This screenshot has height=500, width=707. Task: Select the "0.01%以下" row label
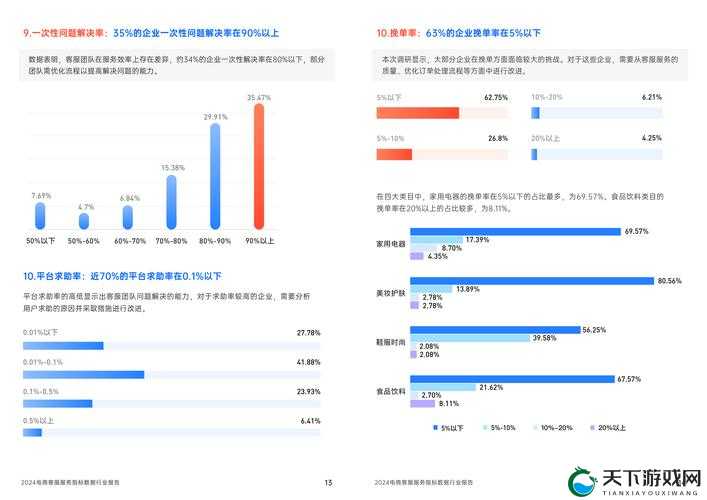coord(40,332)
